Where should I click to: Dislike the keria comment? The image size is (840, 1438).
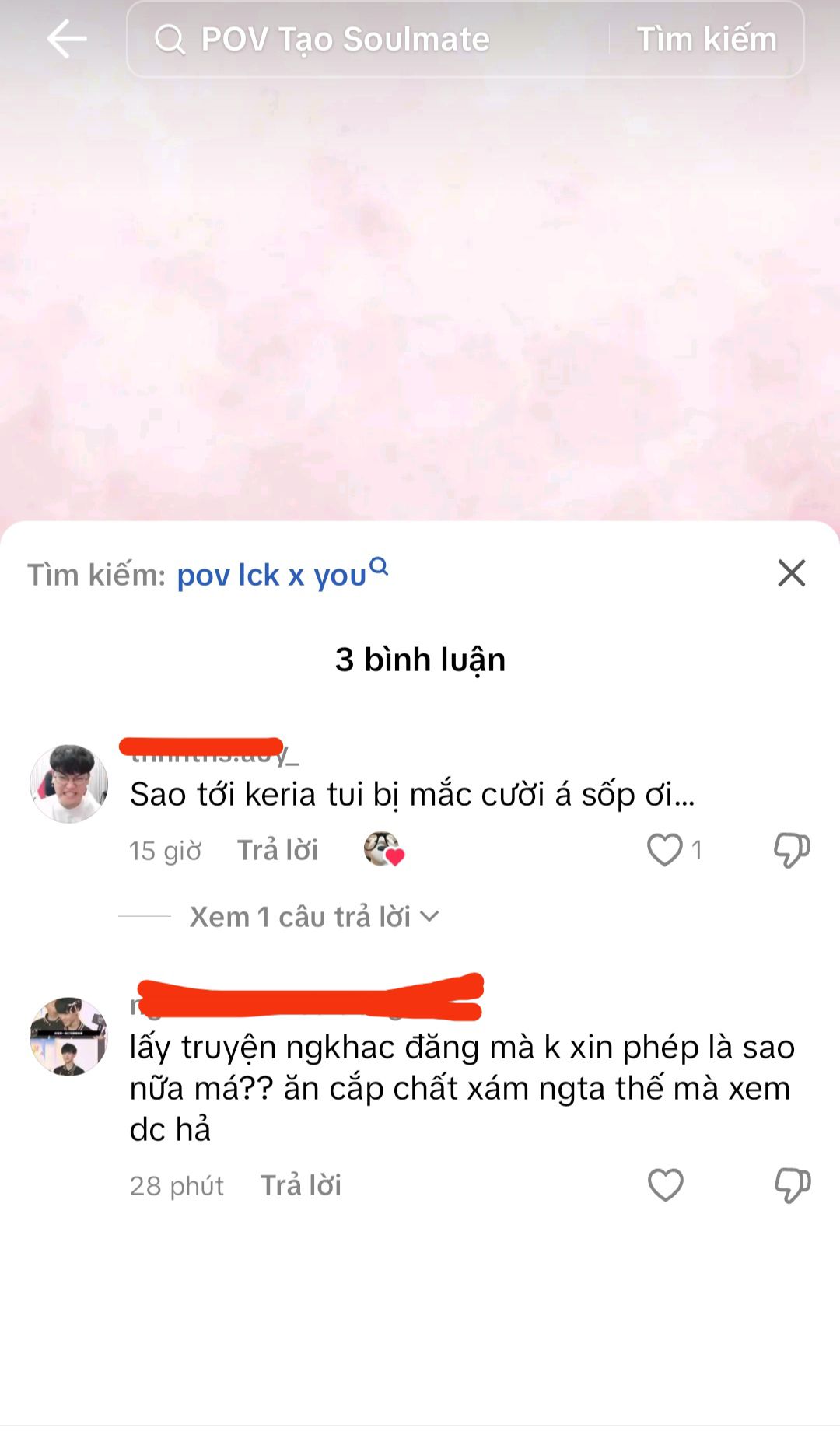pyautogui.click(x=792, y=850)
